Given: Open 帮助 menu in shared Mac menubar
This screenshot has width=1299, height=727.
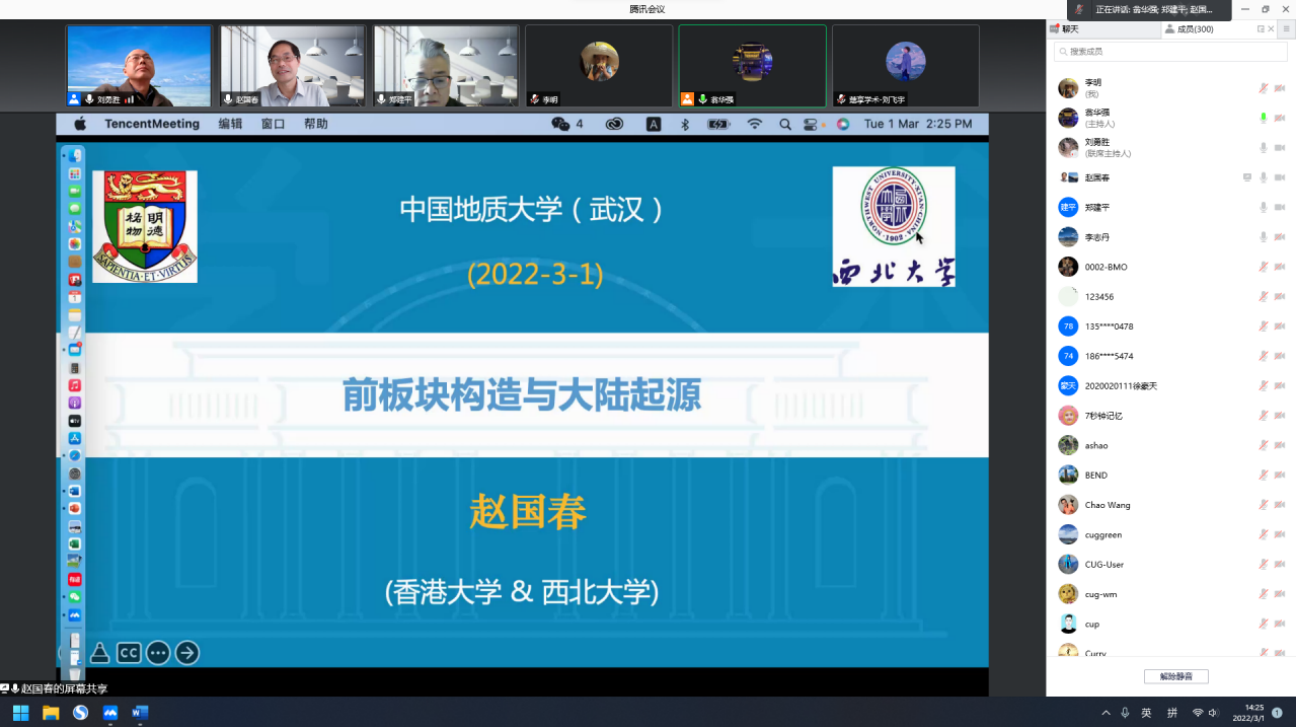Looking at the screenshot, I should point(316,124).
